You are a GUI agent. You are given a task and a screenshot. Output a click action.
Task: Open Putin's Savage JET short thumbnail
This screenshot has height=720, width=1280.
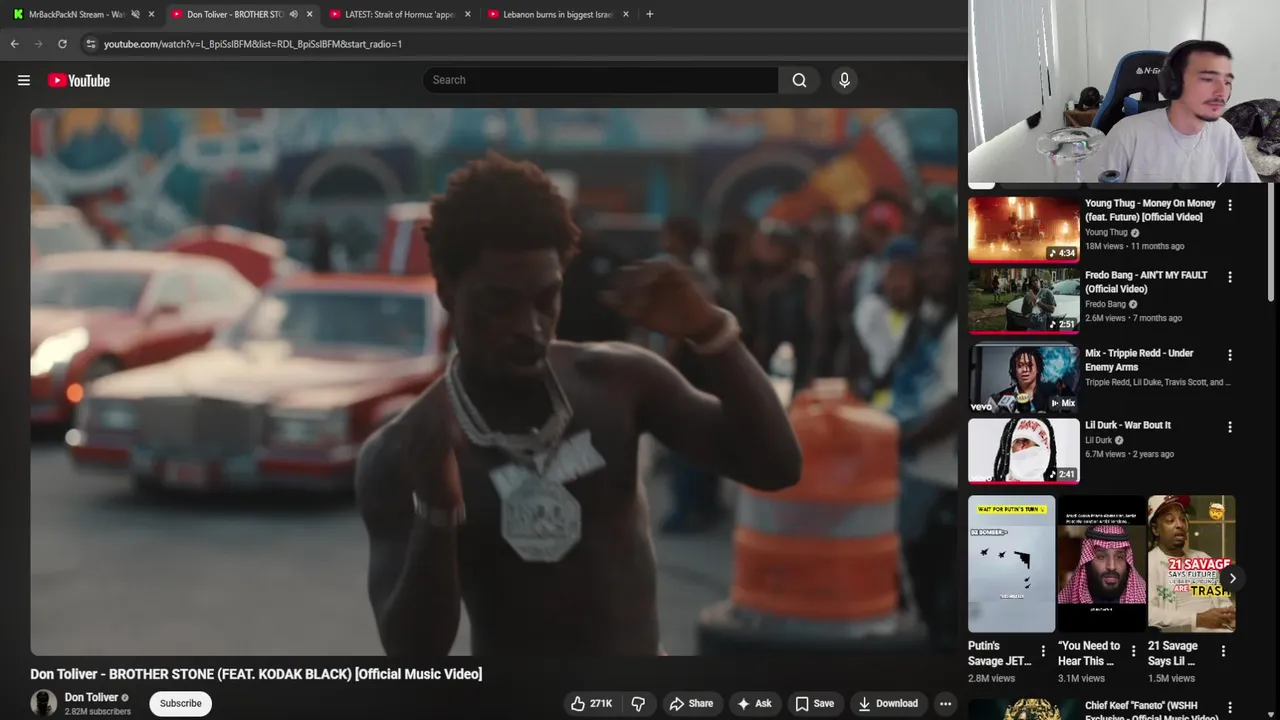(x=1011, y=564)
